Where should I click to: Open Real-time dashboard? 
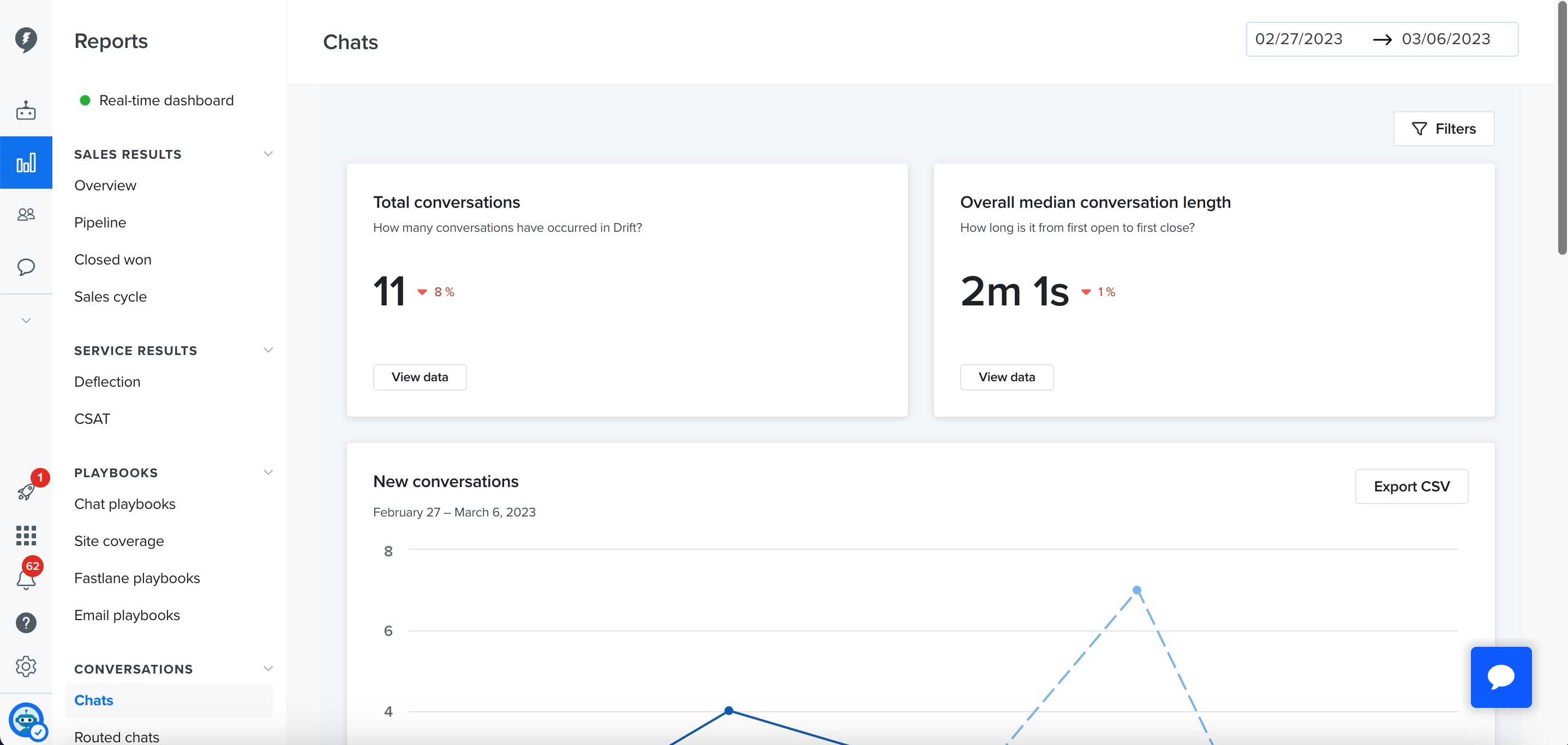coord(166,100)
